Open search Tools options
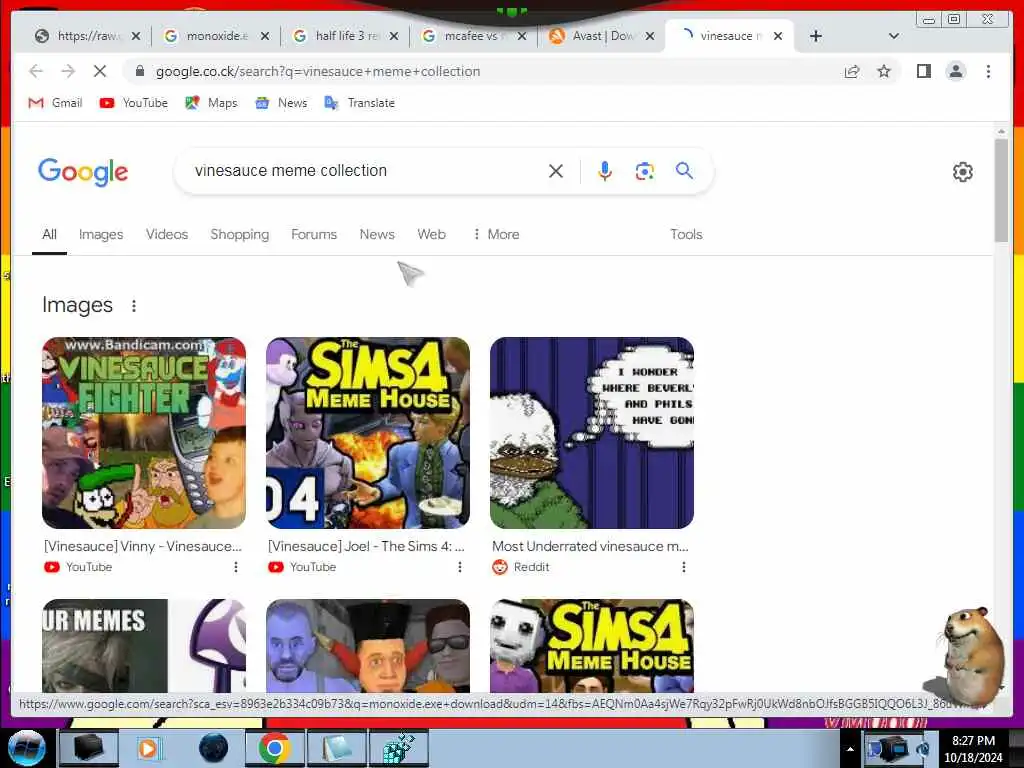1024x768 pixels. (x=686, y=234)
